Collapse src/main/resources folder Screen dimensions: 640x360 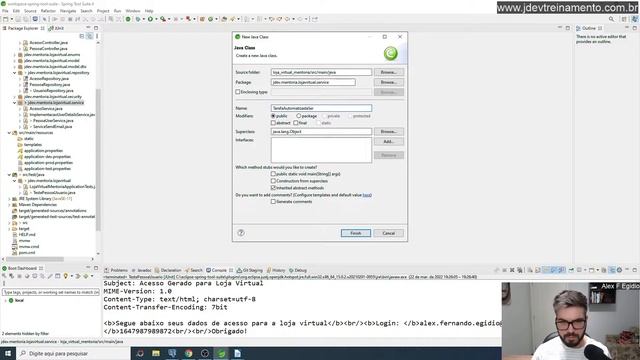point(9,133)
